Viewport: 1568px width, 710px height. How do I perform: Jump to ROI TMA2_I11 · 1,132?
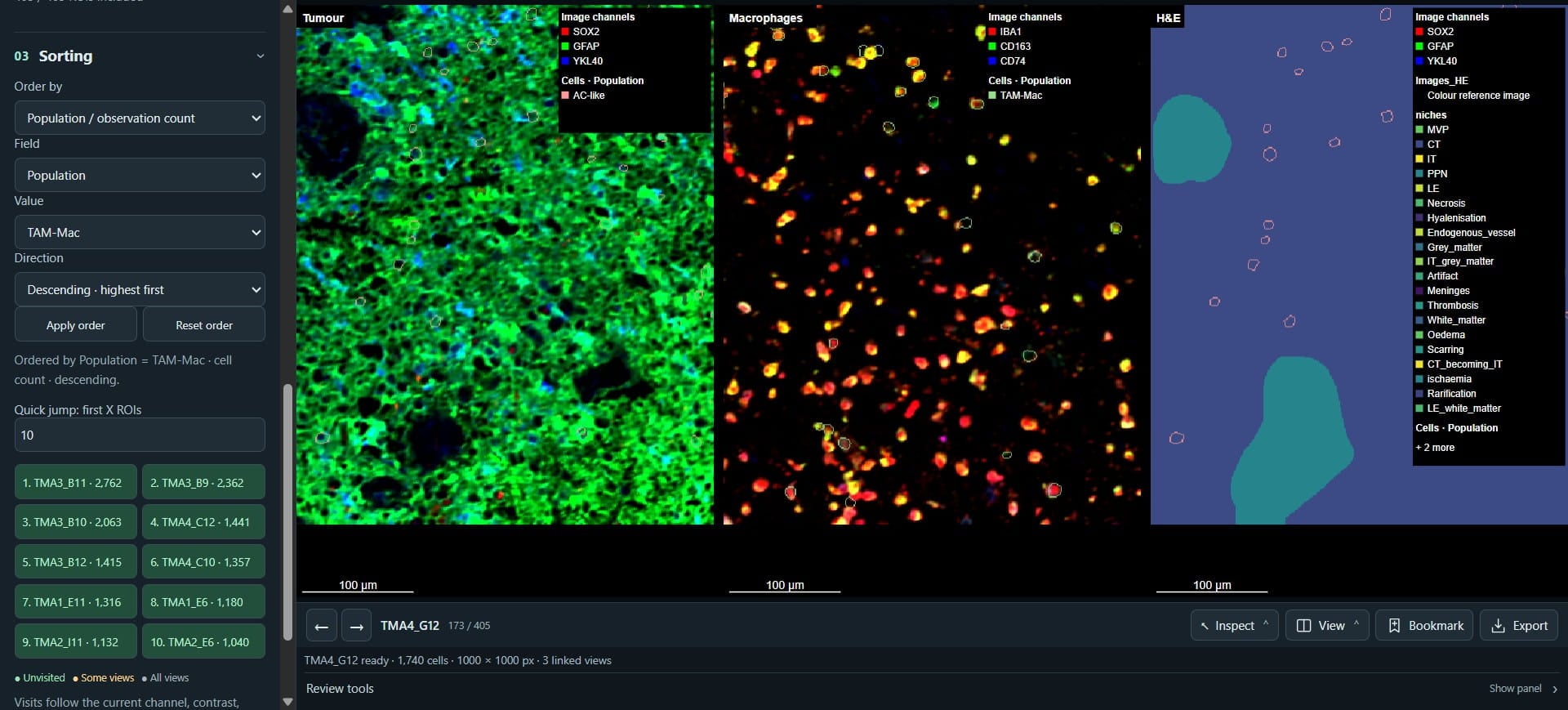(76, 642)
